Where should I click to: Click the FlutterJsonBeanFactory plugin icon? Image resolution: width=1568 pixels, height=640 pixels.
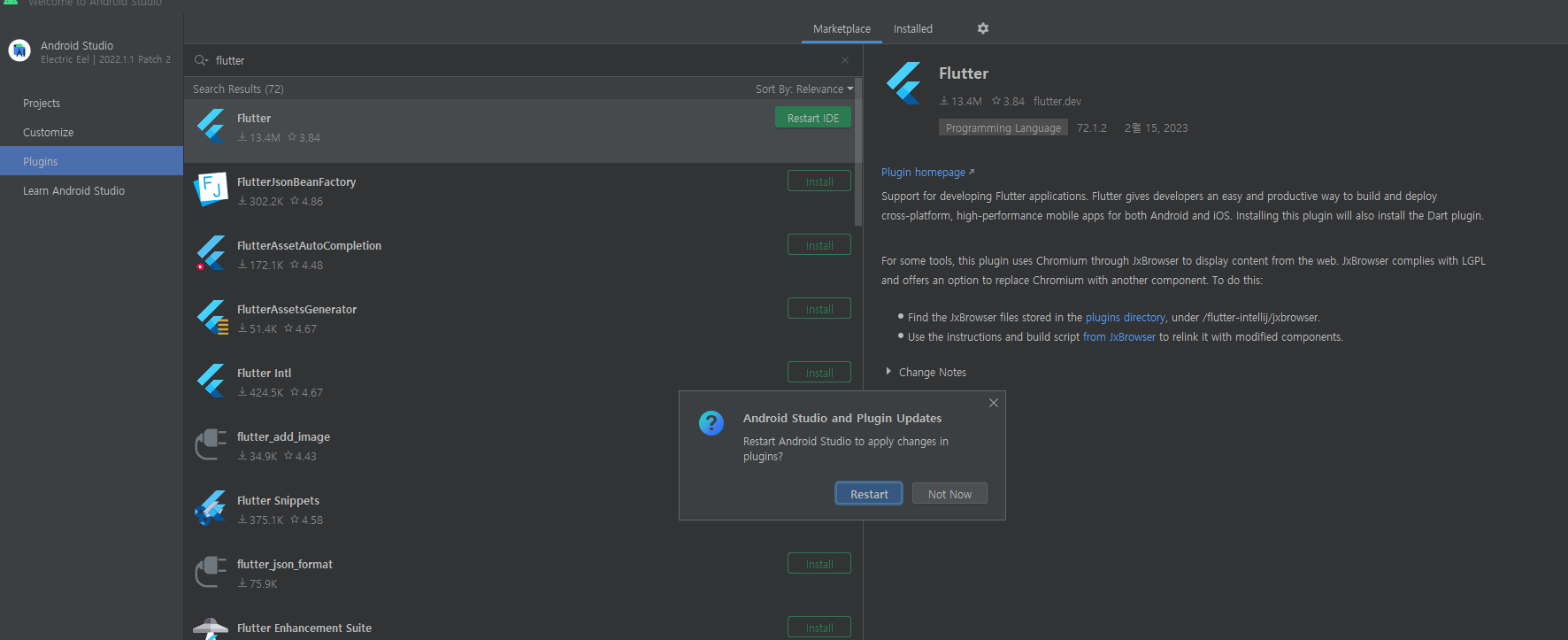tap(211, 189)
